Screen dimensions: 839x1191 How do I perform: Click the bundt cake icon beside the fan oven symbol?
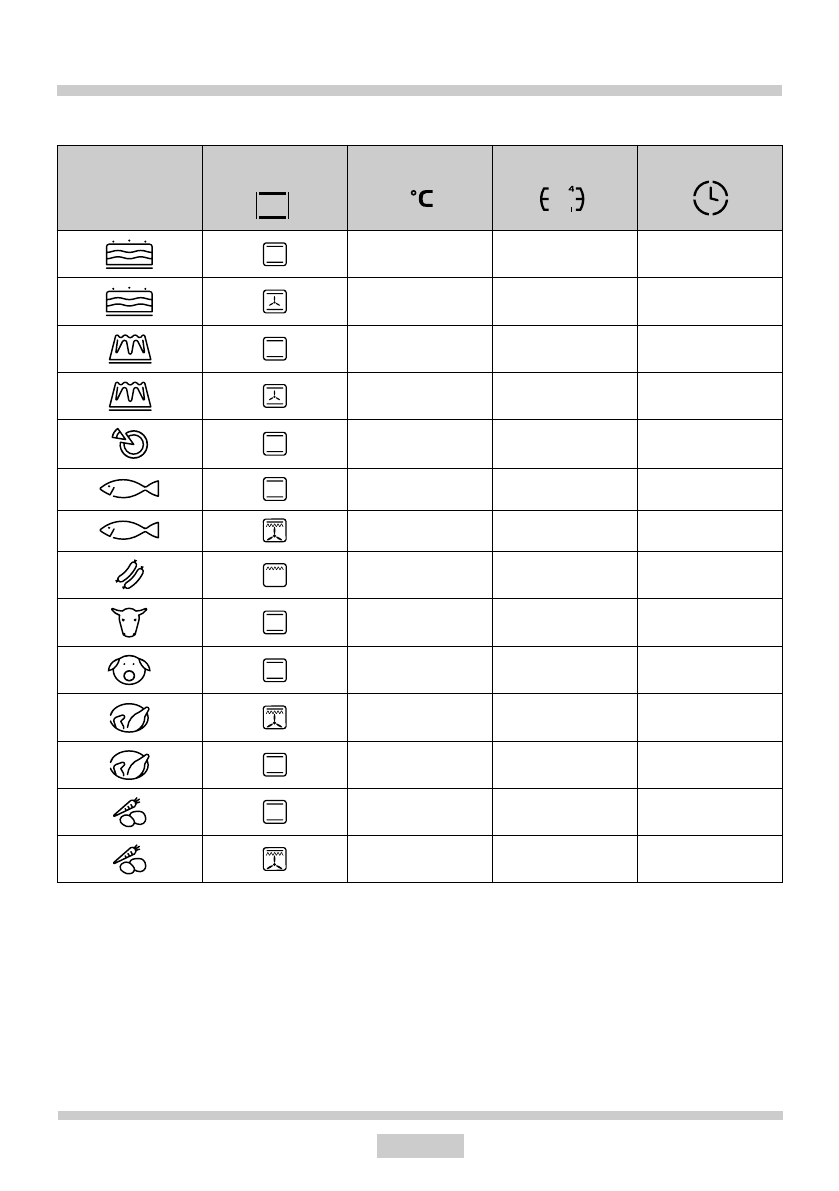[x=129, y=396]
